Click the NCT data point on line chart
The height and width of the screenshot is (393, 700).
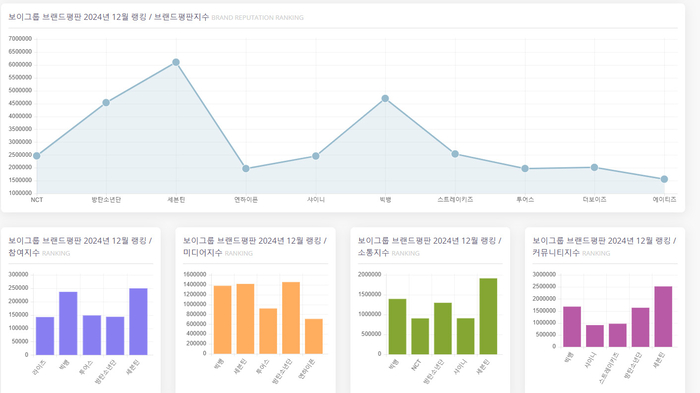pyautogui.click(x=37, y=156)
